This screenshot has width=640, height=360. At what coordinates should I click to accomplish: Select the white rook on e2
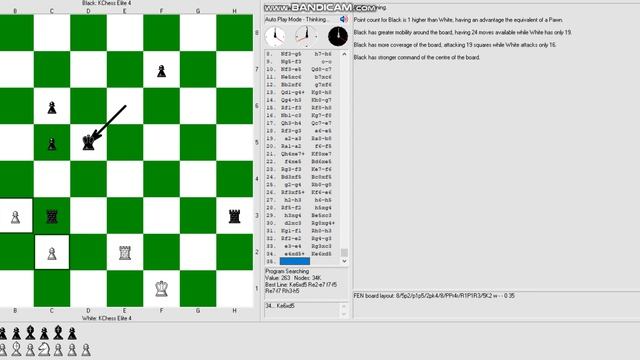pyautogui.click(x=125, y=253)
